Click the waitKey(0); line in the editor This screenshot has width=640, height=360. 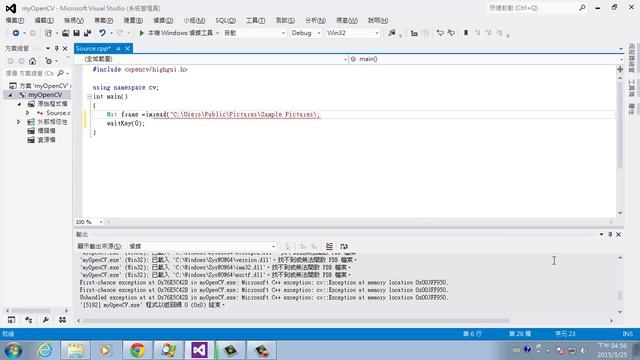(x=126, y=123)
